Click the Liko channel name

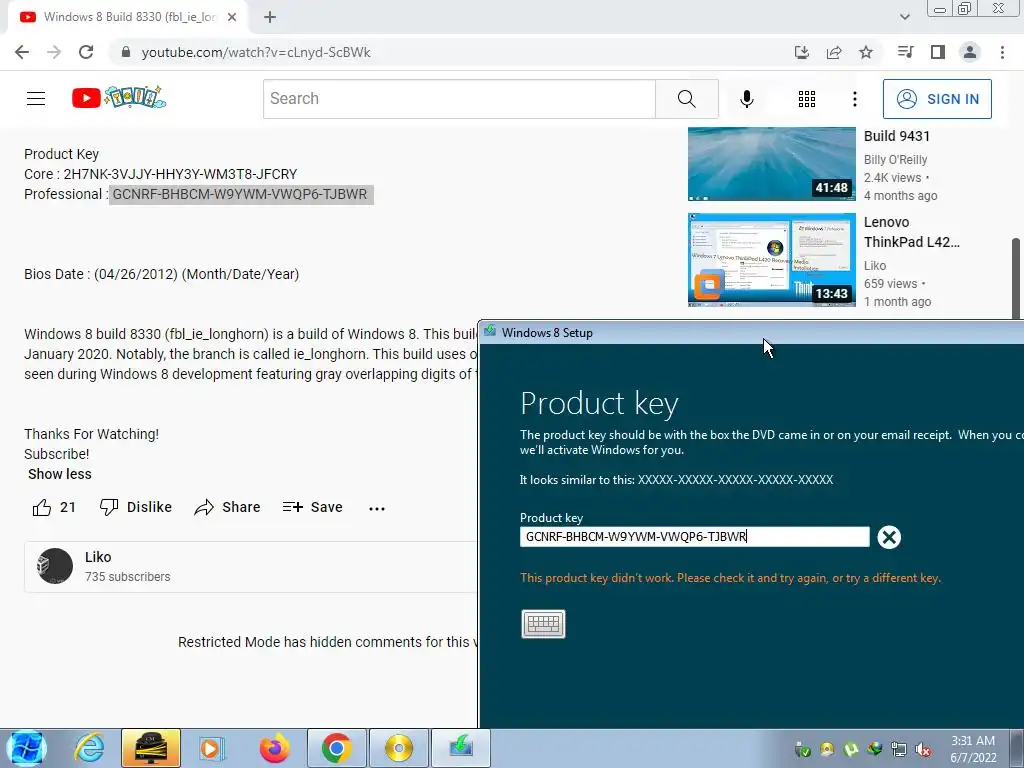pyautogui.click(x=98, y=557)
